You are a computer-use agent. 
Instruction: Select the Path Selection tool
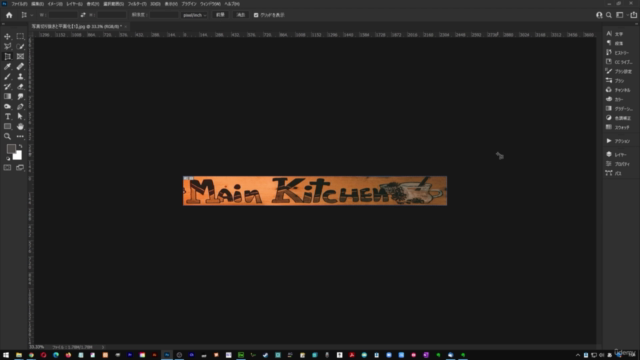[20, 116]
